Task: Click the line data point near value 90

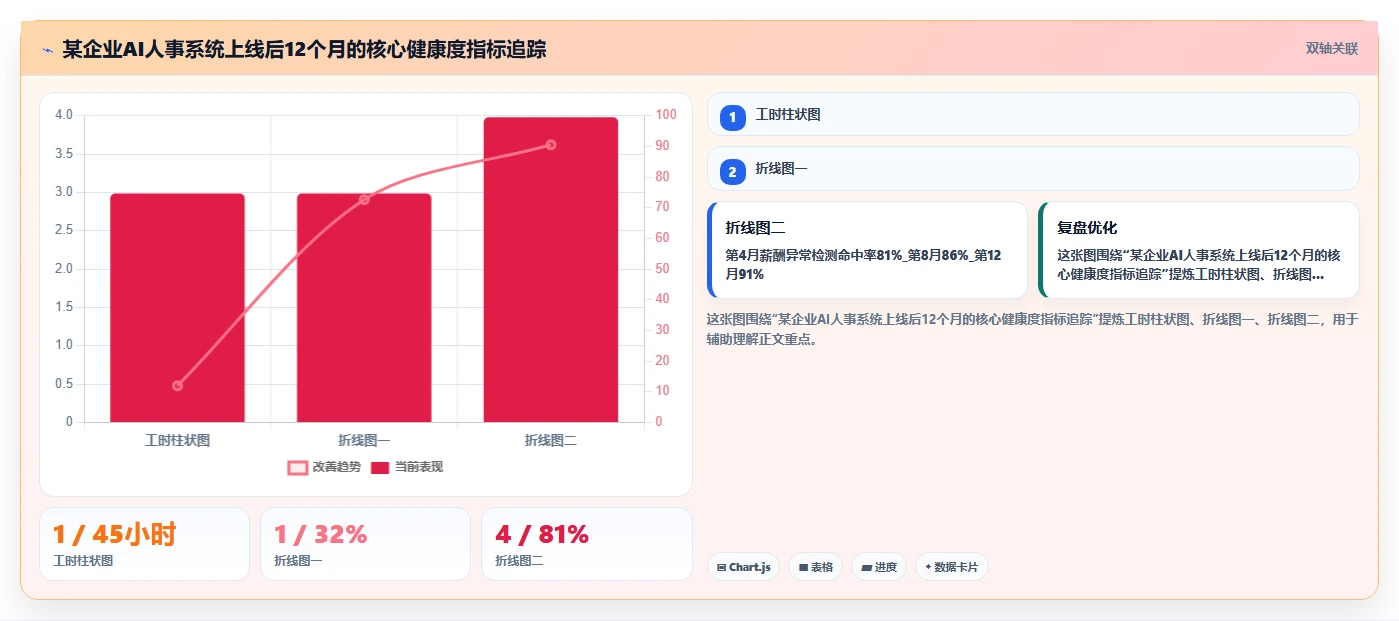Action: coord(551,145)
